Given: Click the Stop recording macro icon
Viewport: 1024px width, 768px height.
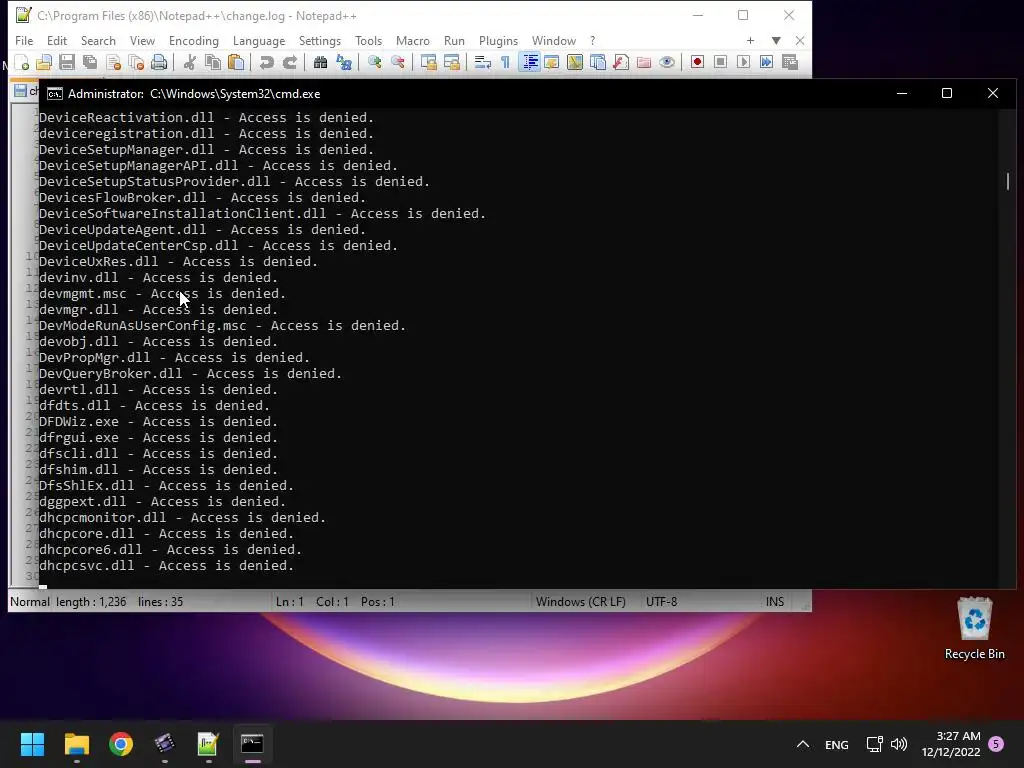Looking at the screenshot, I should (x=720, y=62).
